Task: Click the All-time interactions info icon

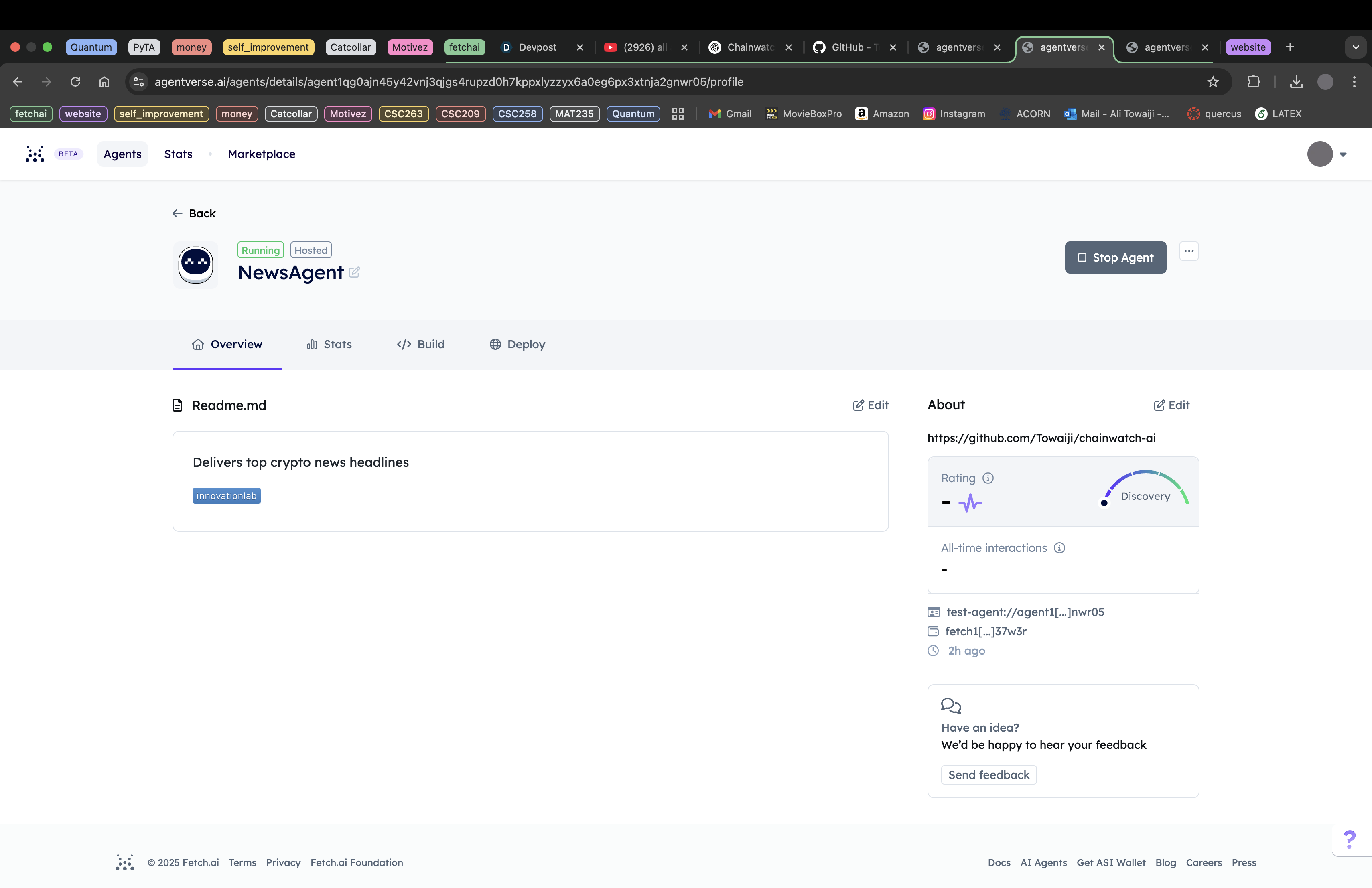Action: (x=1059, y=548)
